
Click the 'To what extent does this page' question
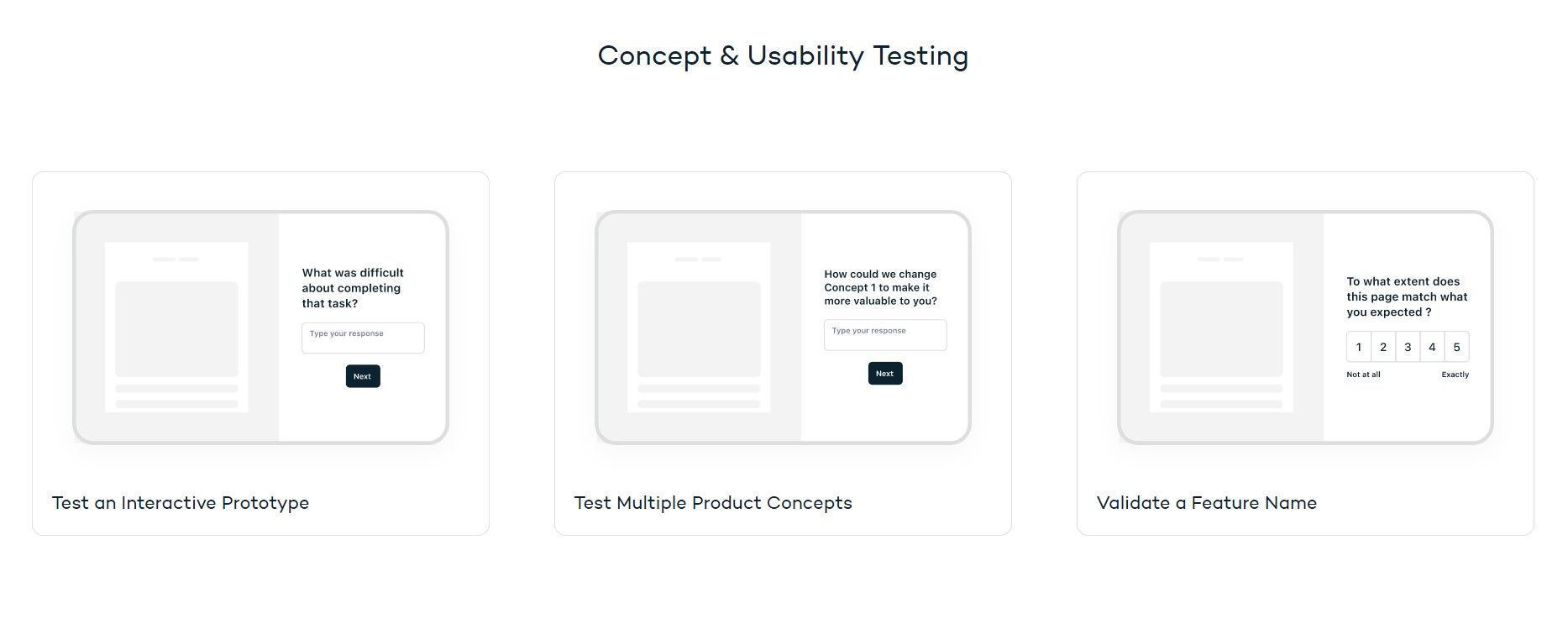click(1407, 296)
